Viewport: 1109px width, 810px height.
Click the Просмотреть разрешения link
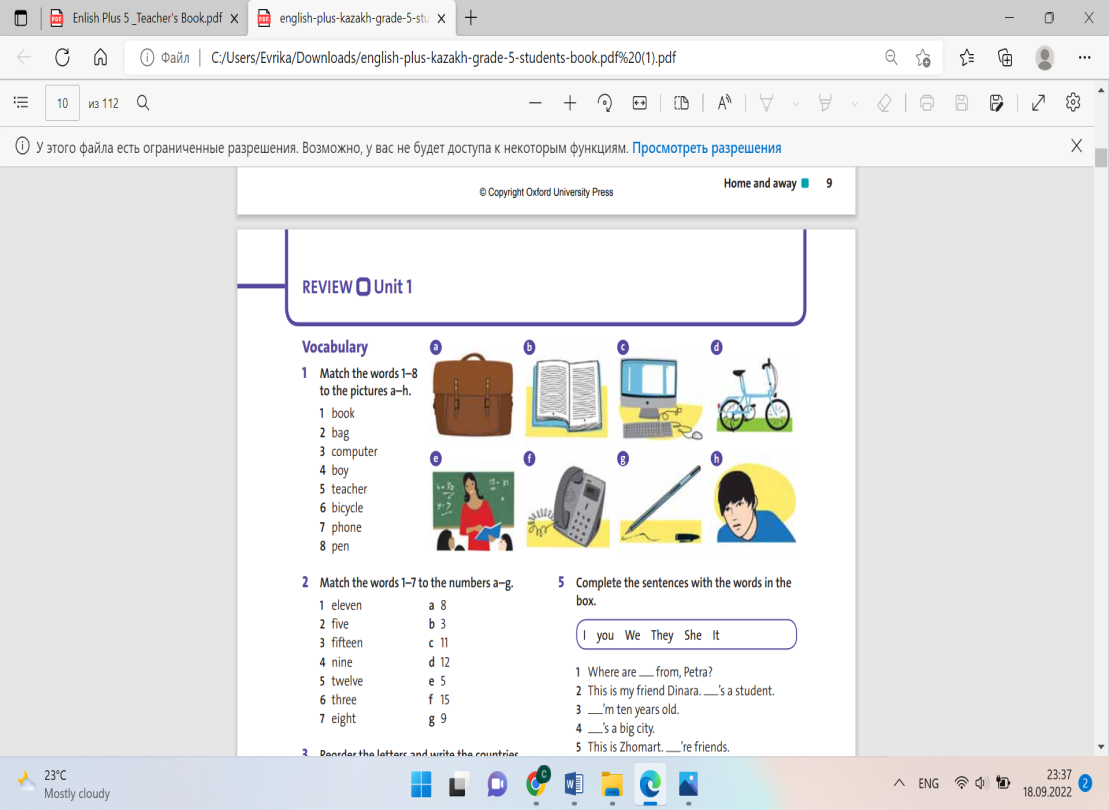pos(707,148)
